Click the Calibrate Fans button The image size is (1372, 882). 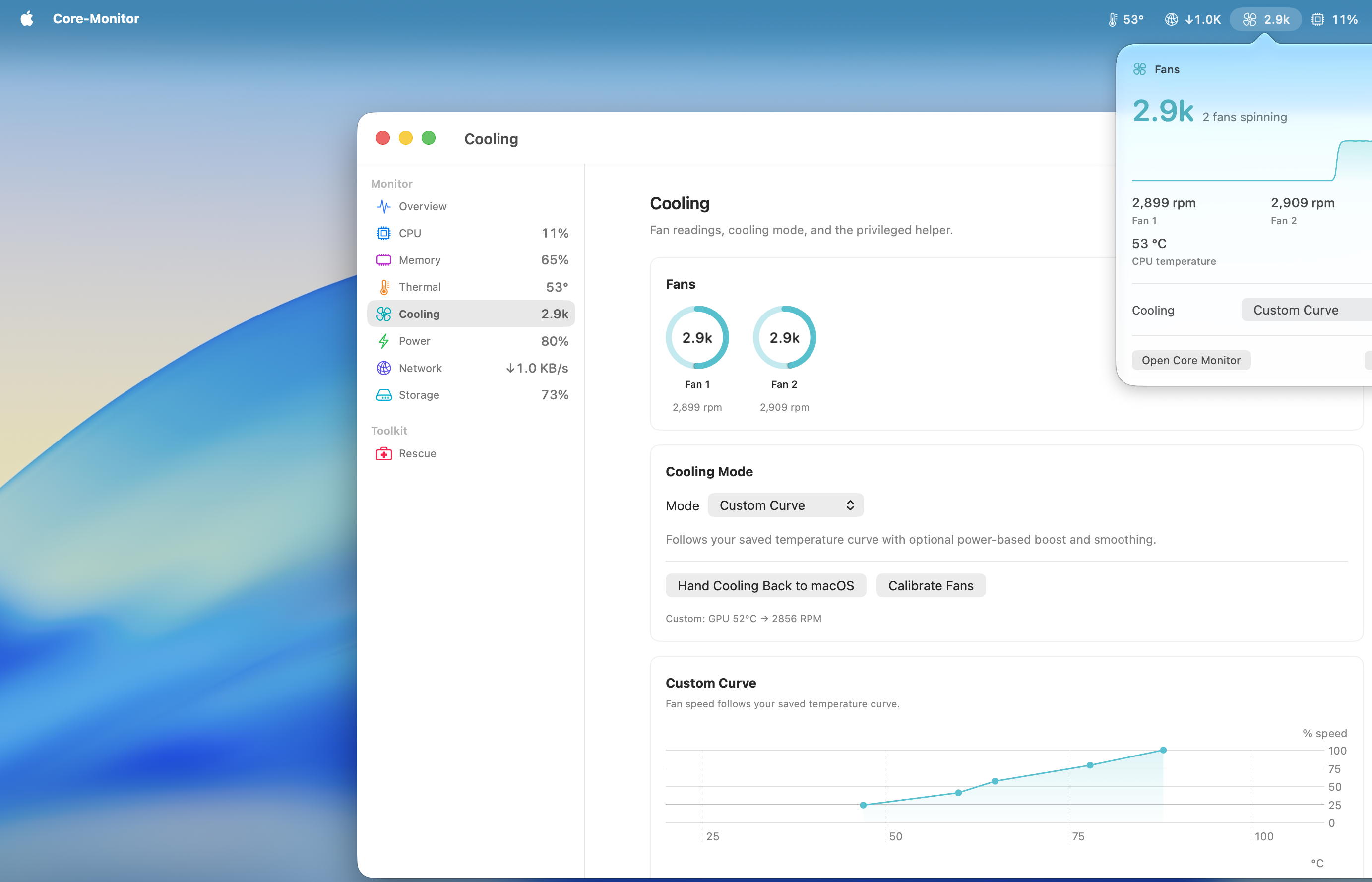point(931,585)
